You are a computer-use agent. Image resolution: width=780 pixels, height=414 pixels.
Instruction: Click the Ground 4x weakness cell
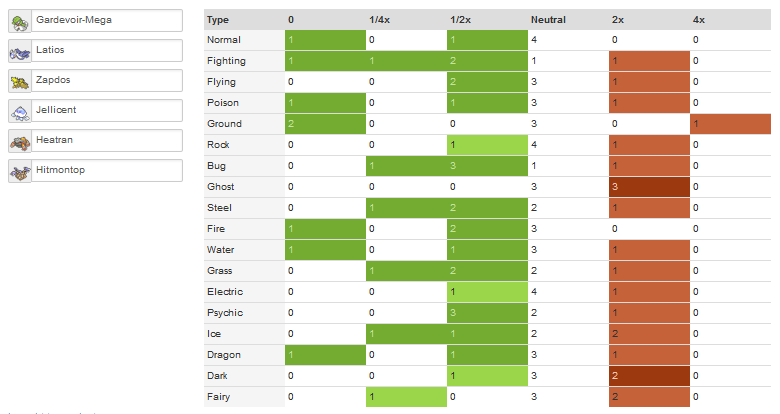coord(730,124)
